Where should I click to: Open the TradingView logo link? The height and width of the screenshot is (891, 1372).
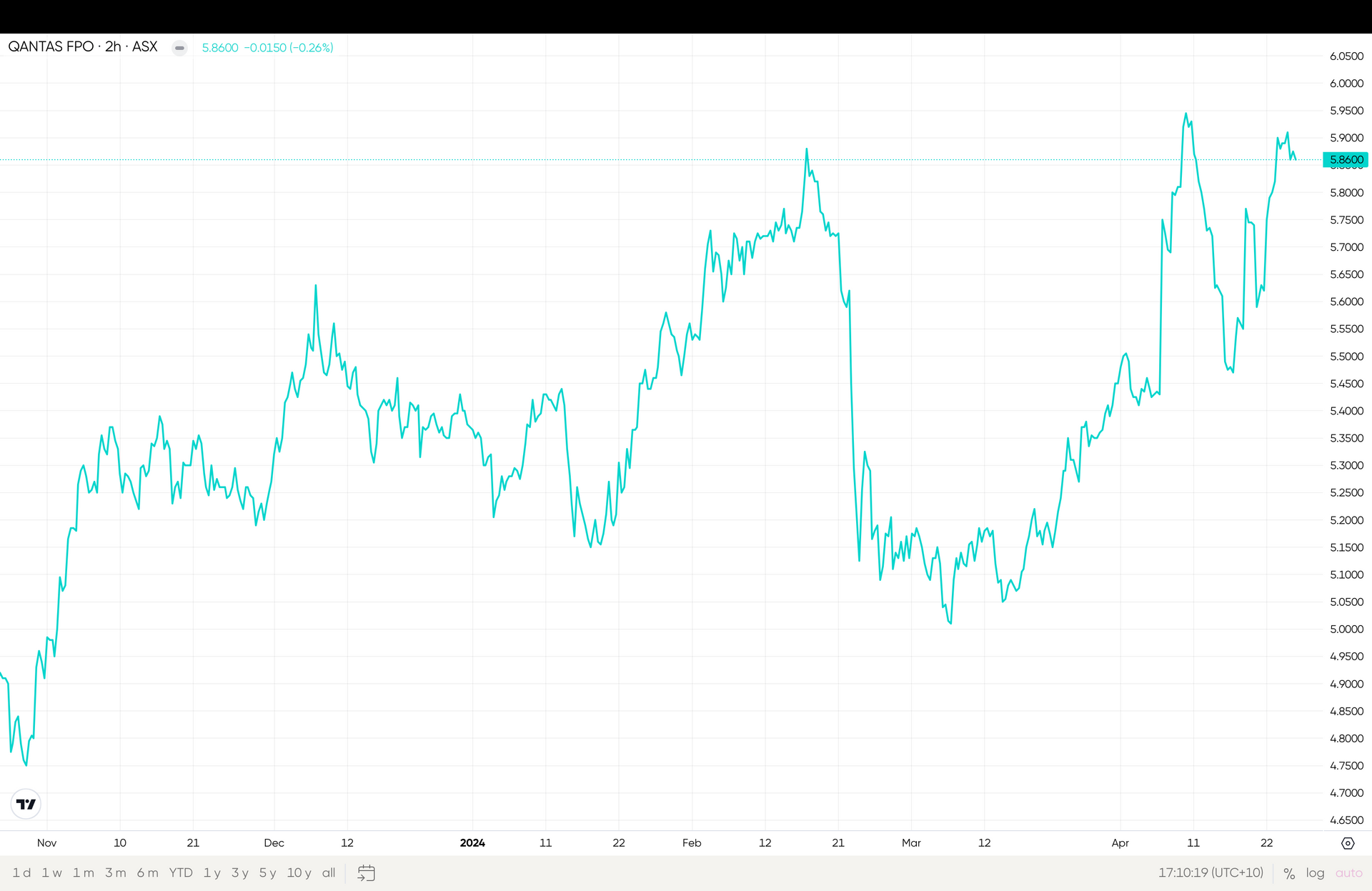(26, 805)
